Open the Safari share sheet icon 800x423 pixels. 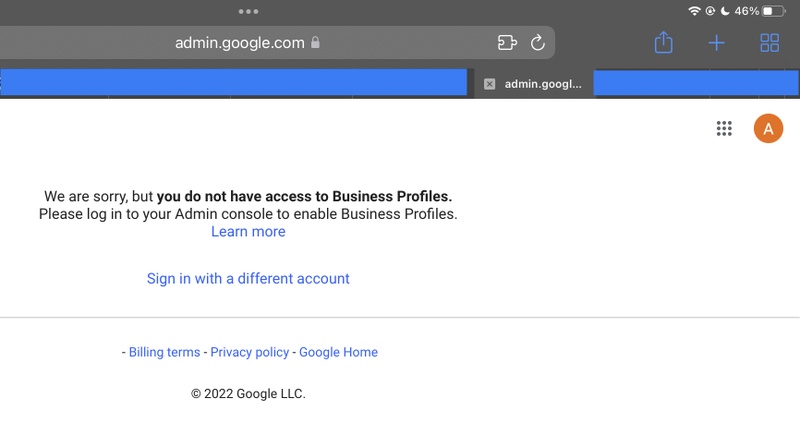(663, 42)
